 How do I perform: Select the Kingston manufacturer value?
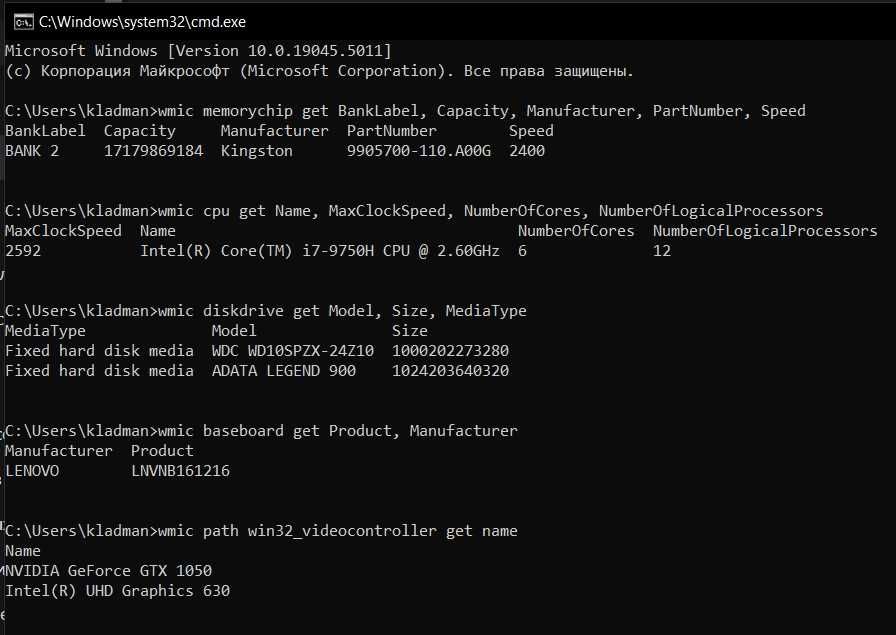tap(257, 151)
